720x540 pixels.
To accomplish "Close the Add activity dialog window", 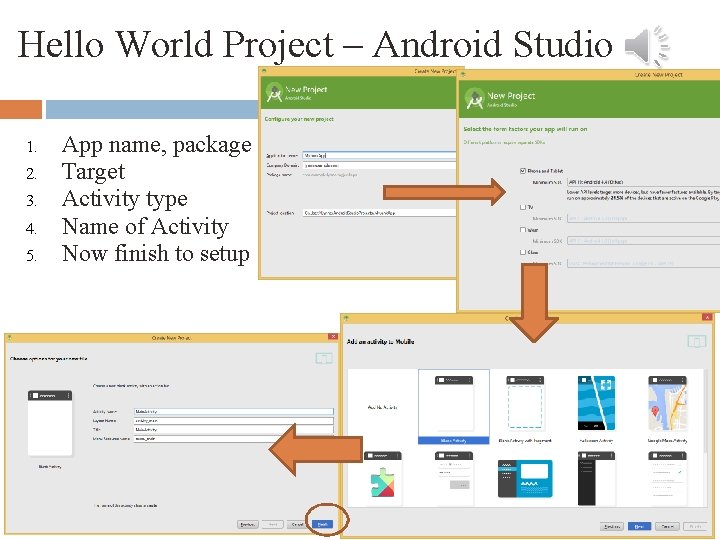I will [x=707, y=317].
